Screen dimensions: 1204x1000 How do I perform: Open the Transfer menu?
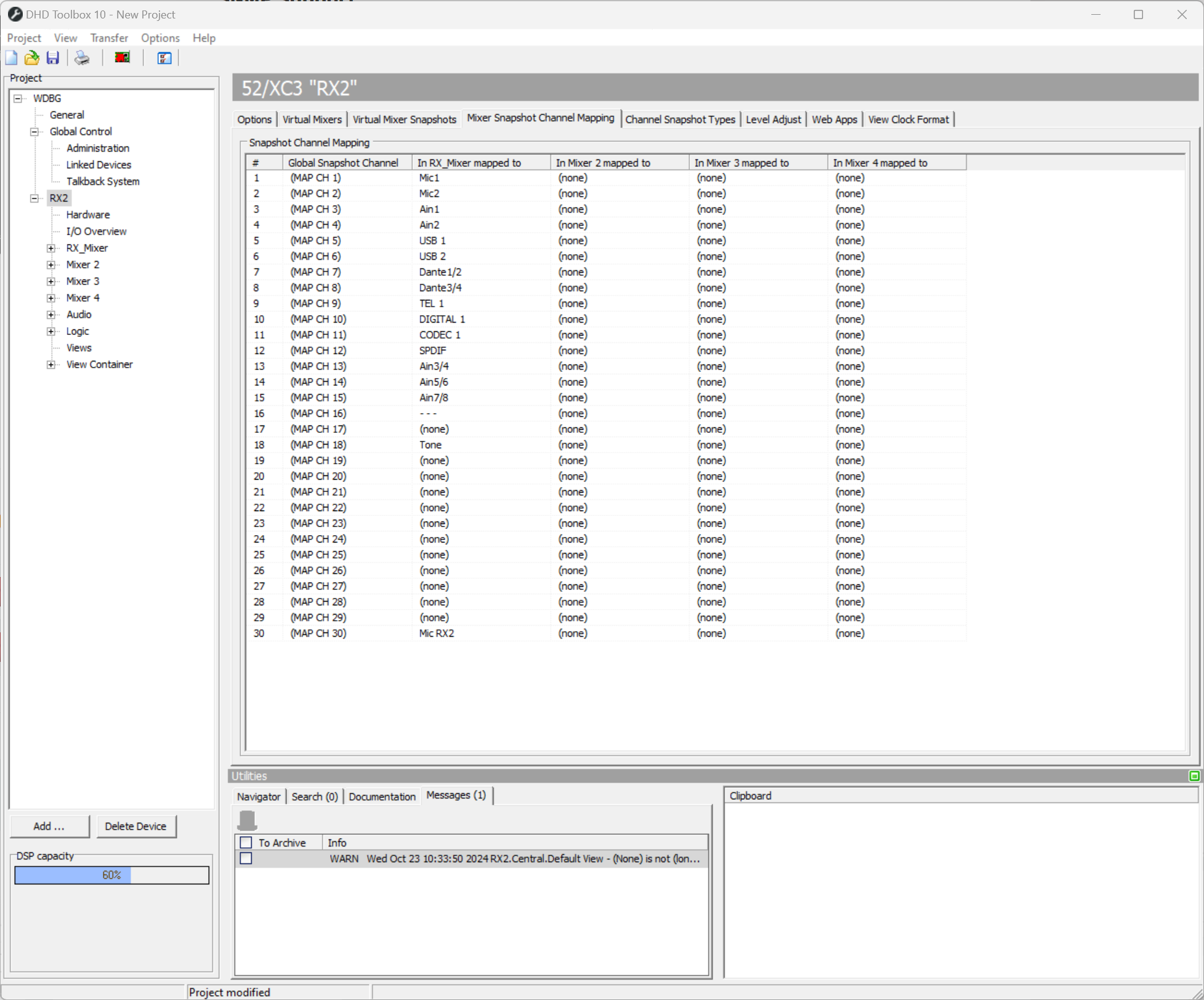pyautogui.click(x=109, y=38)
